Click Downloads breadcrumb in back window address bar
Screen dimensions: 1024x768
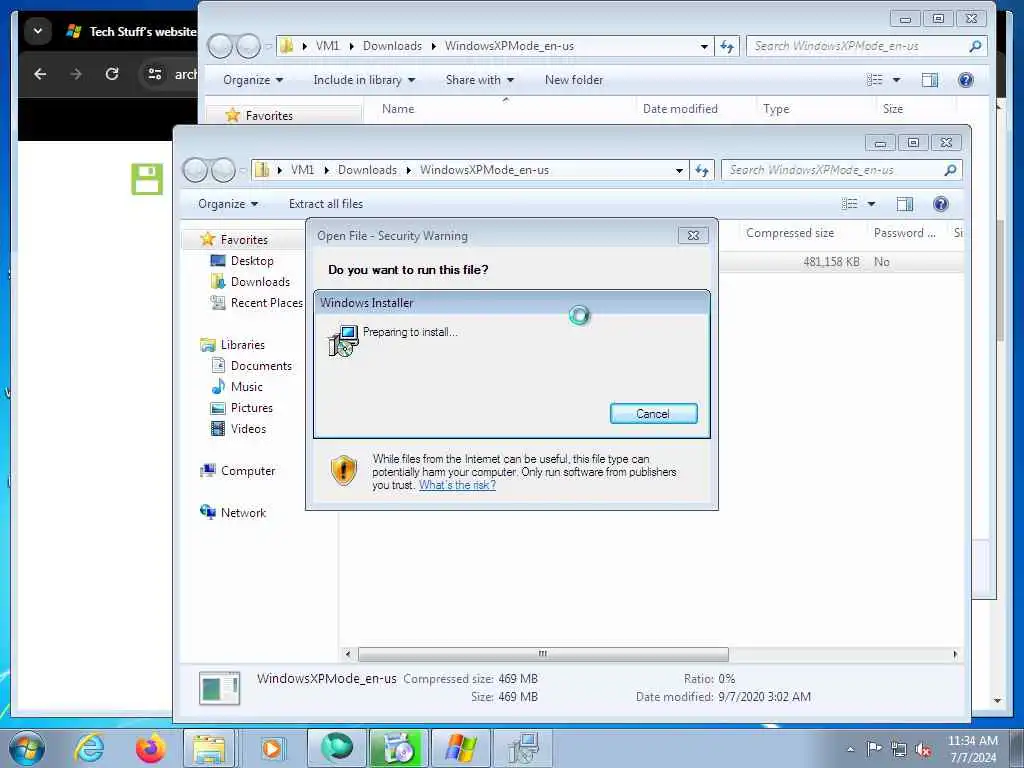tap(392, 46)
